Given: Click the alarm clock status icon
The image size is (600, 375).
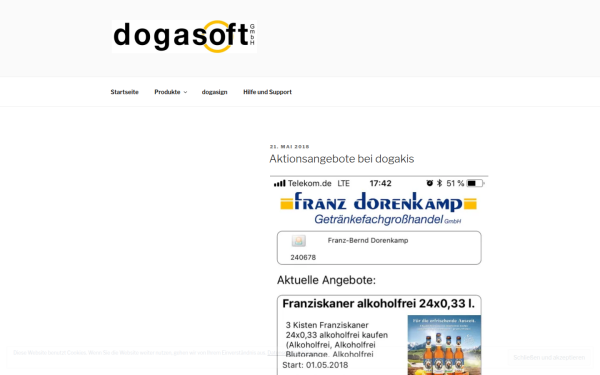Looking at the screenshot, I should pos(430,183).
